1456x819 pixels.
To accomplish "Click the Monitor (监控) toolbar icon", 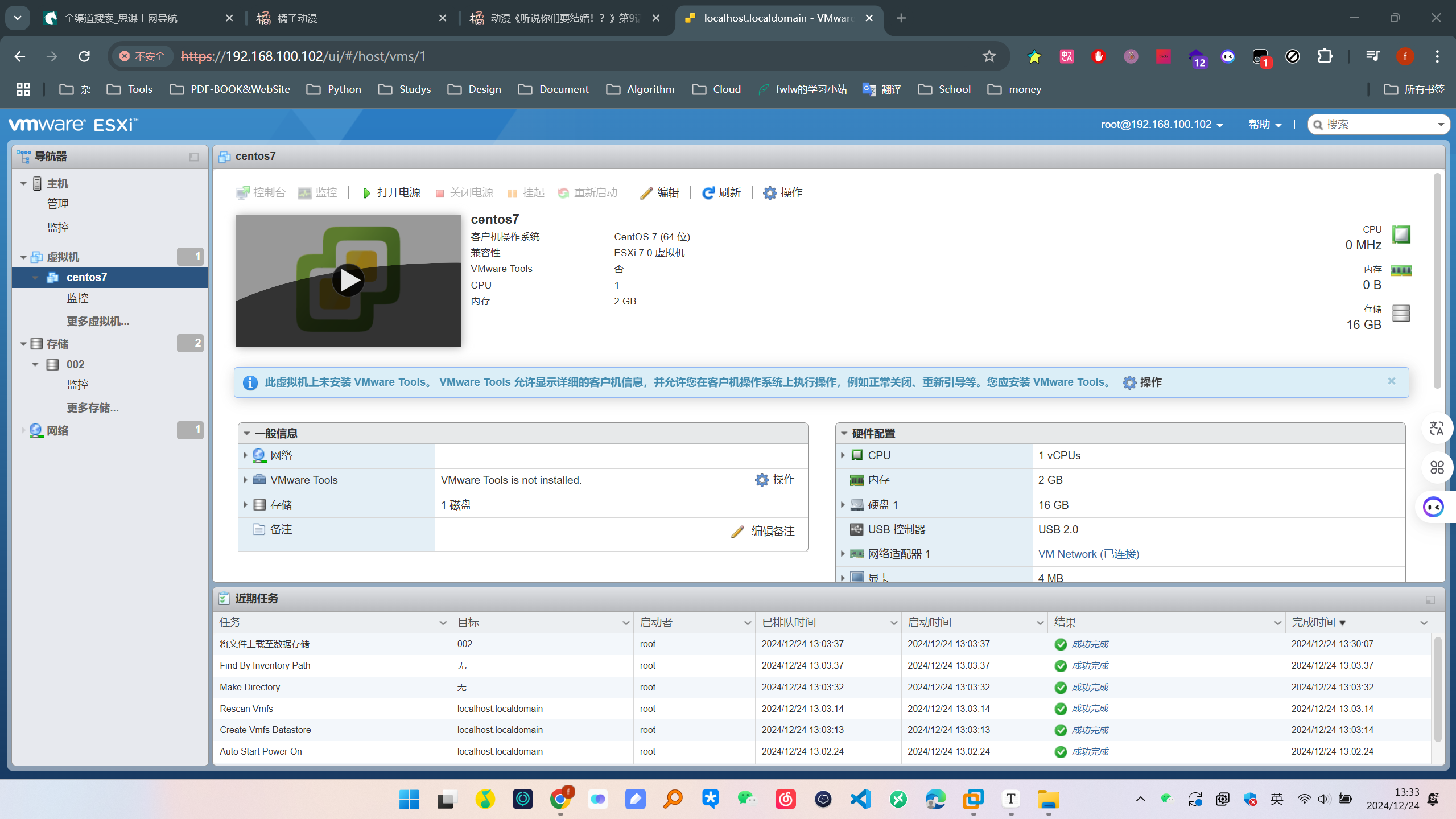I will (304, 193).
